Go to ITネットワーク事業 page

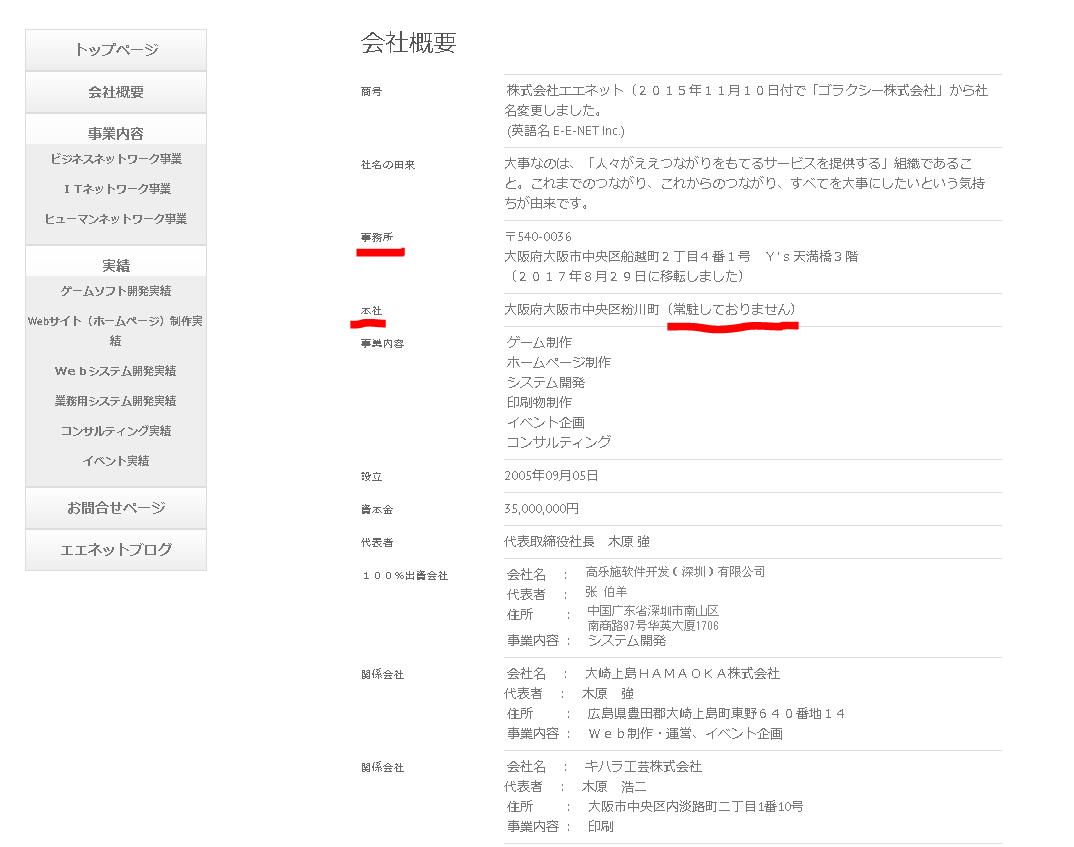pos(116,189)
